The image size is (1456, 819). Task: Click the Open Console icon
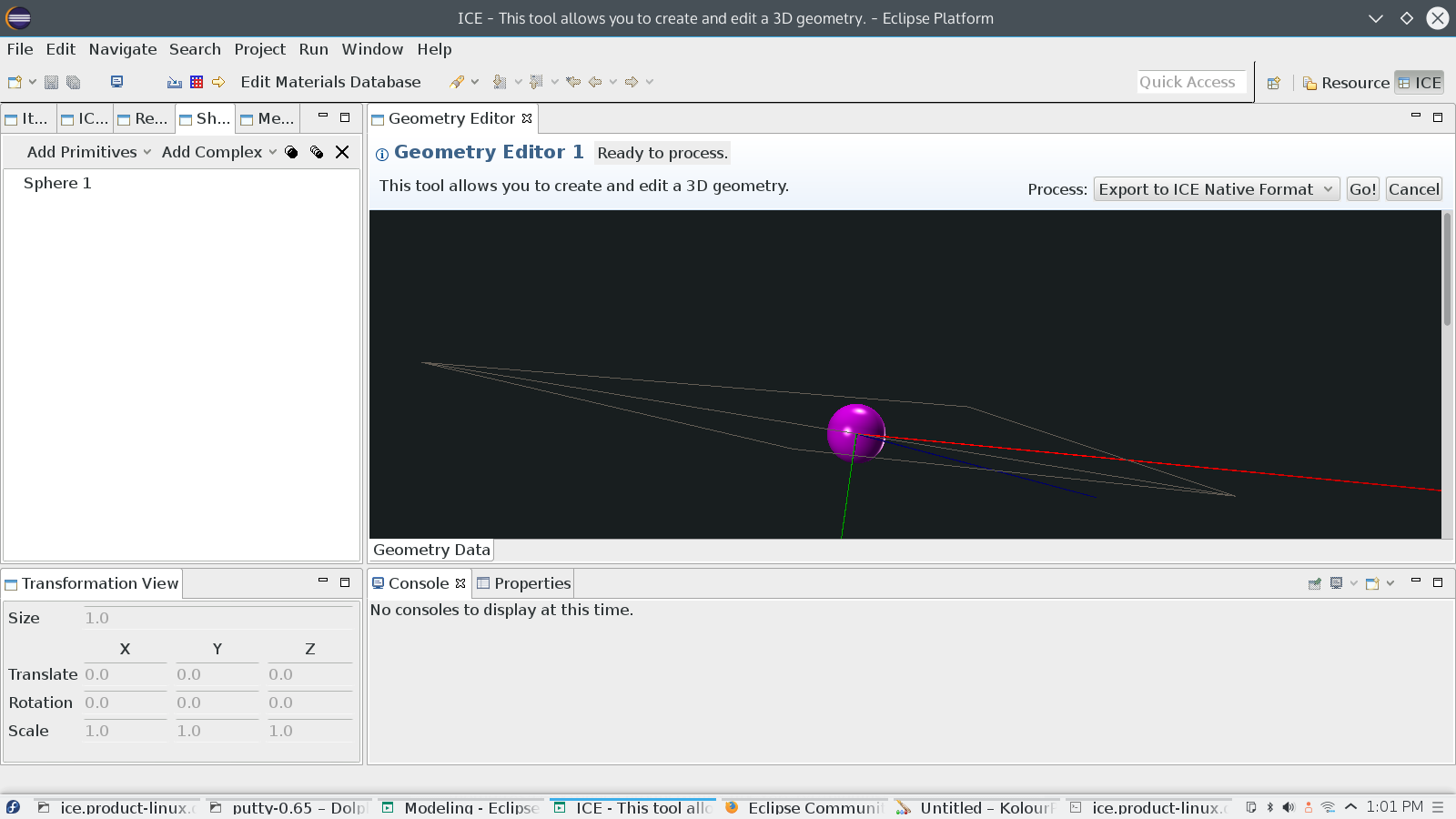point(1372,583)
